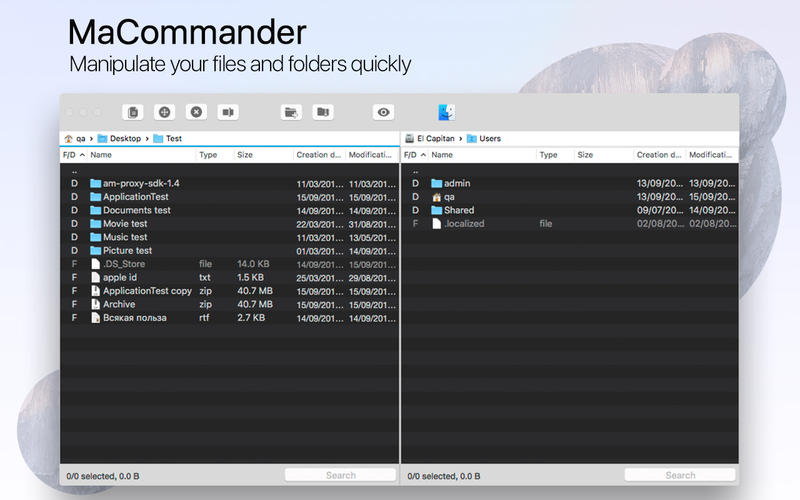Click 'Archive' file name text
This screenshot has width=800, height=500.
[x=119, y=304]
